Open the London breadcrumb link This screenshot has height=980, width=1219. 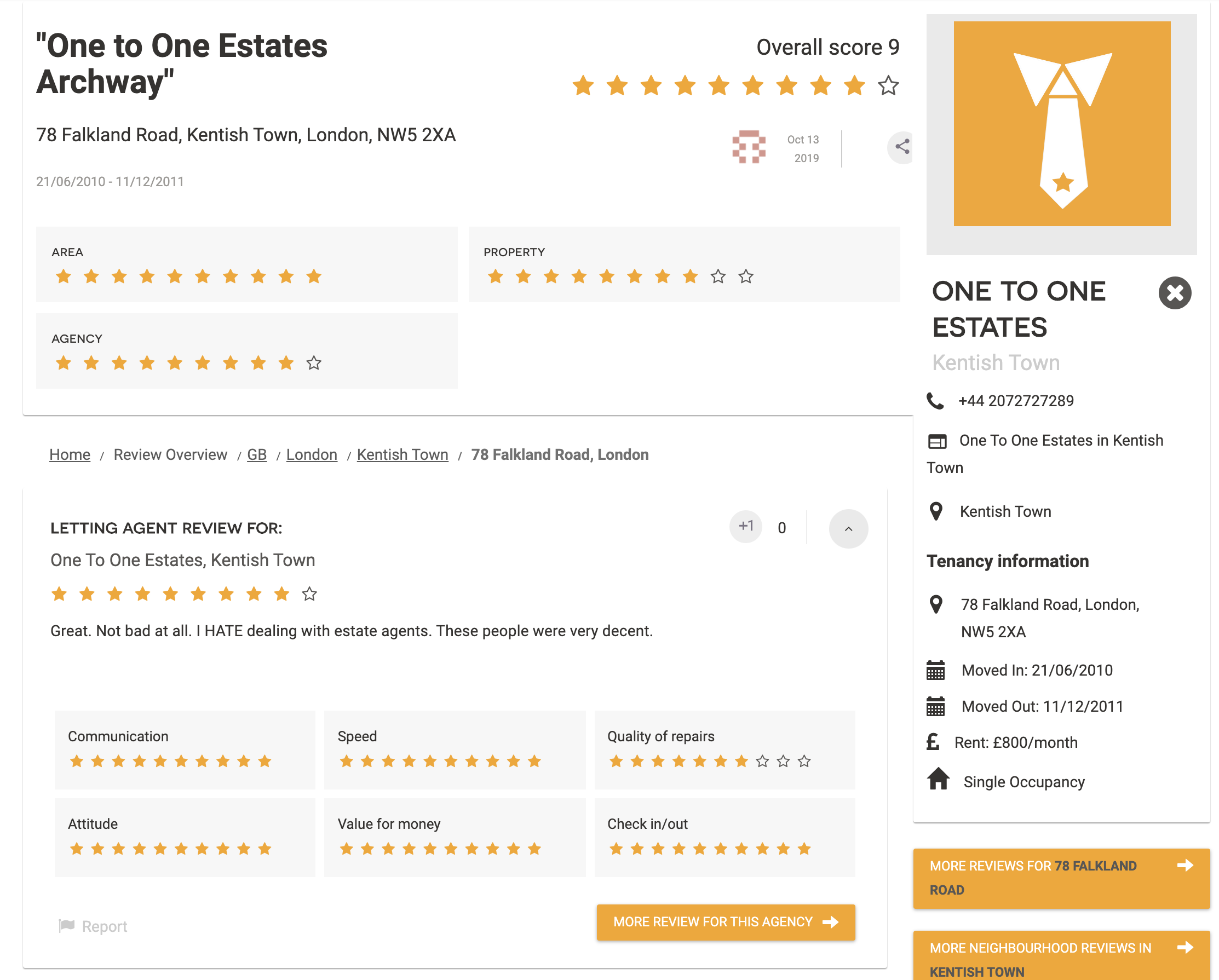tap(312, 454)
